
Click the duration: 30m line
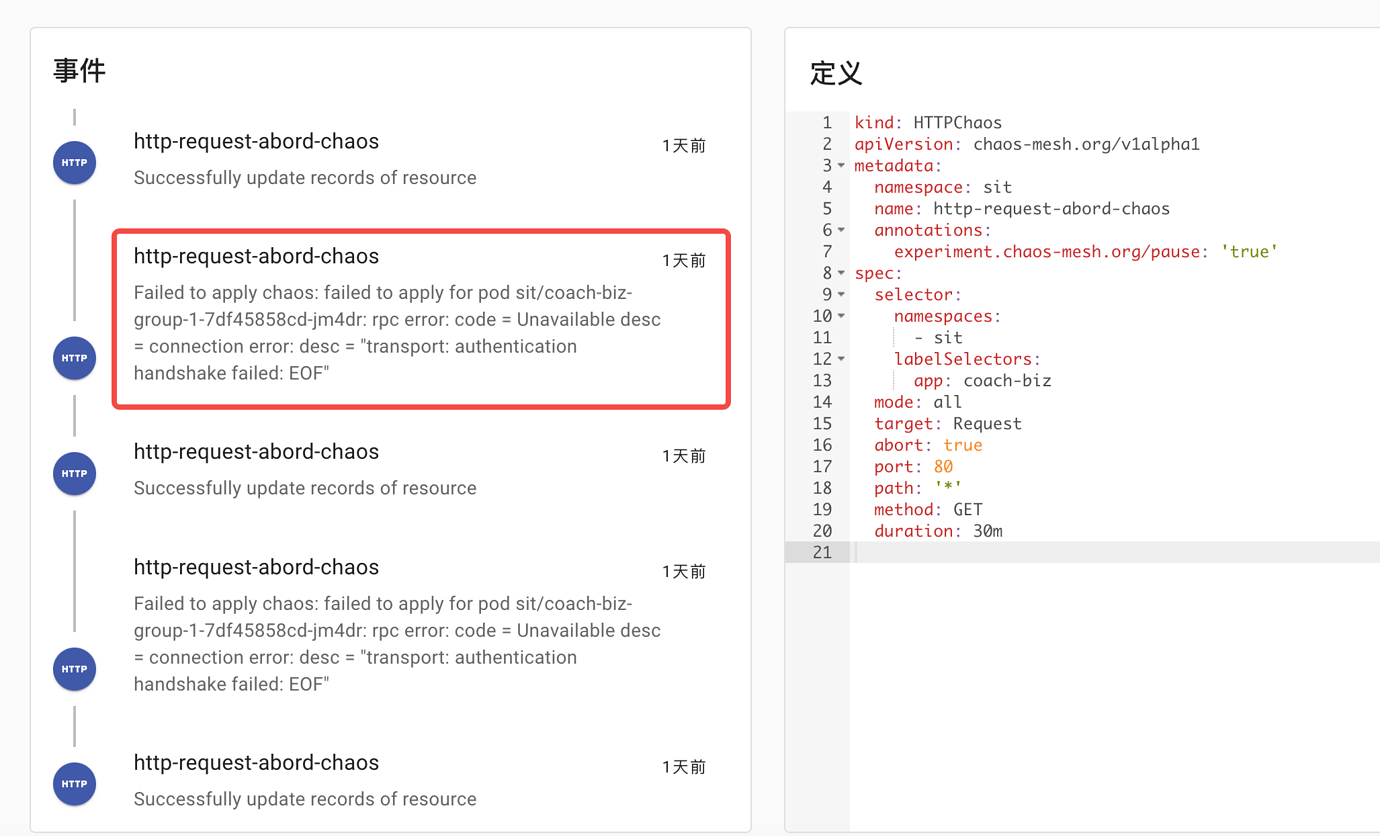tap(938, 531)
